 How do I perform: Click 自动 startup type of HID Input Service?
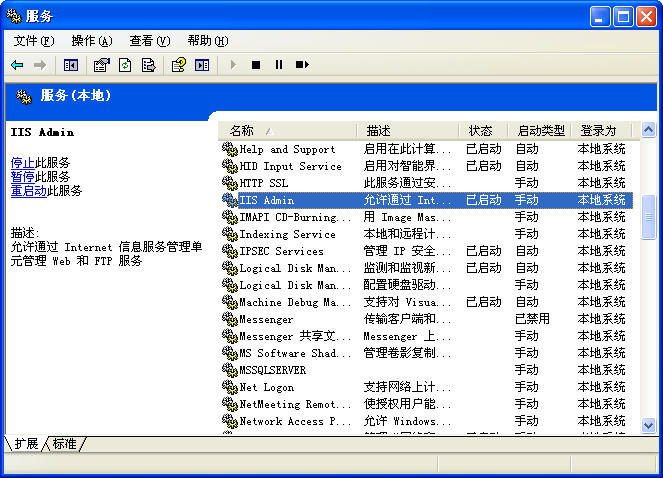[526, 166]
